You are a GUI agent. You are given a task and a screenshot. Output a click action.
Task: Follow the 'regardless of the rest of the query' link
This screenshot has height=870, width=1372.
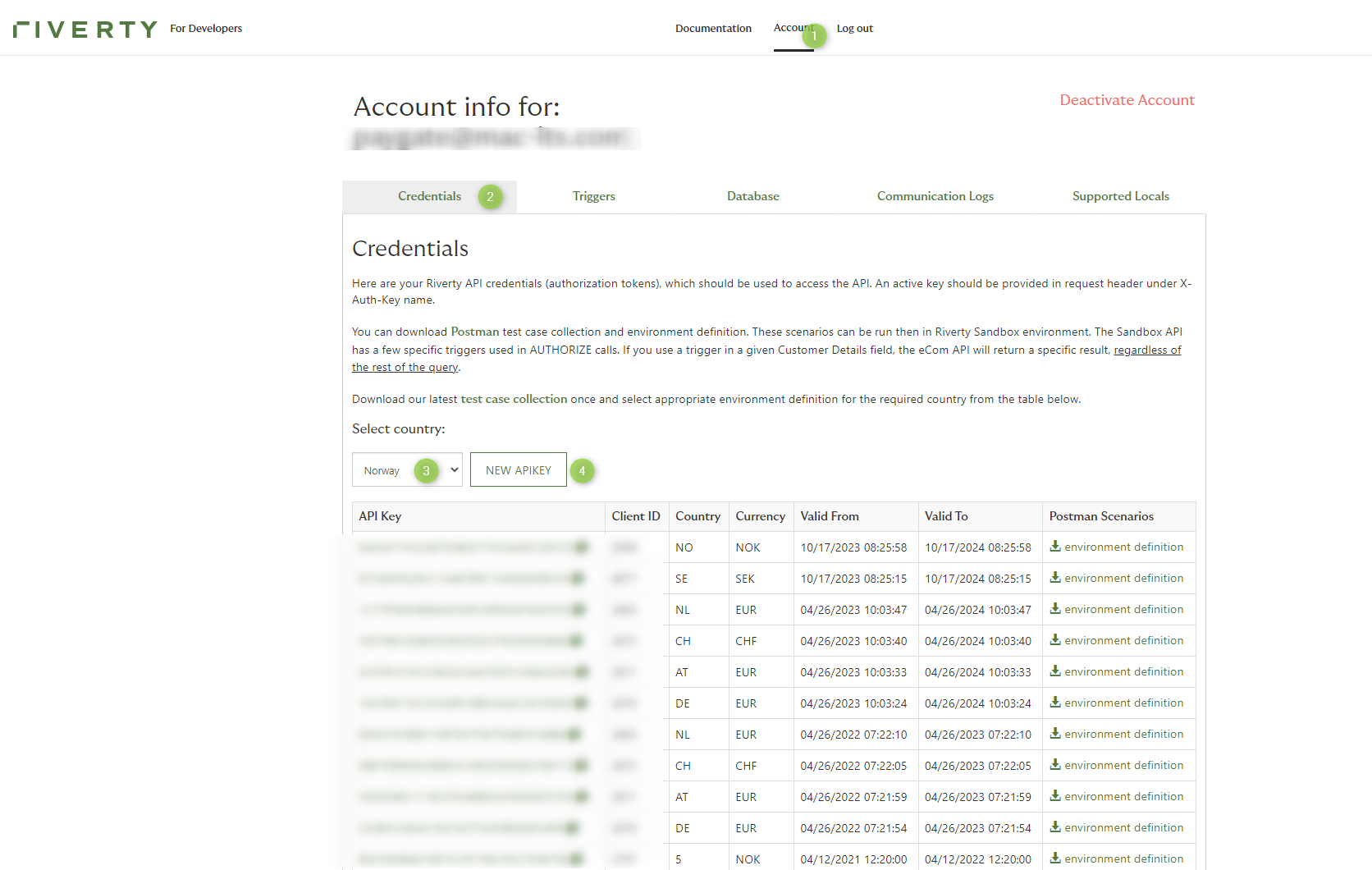pyautogui.click(x=1147, y=350)
